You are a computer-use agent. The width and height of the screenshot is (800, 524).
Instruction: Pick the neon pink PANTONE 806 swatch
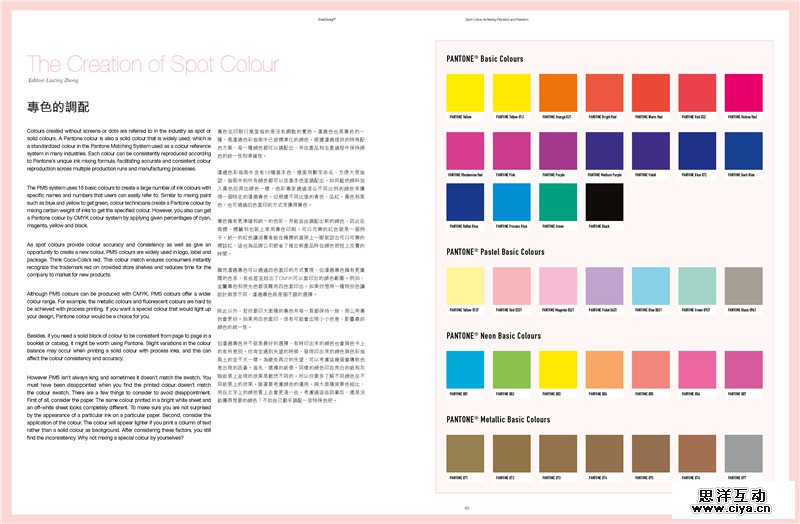[x=695, y=369]
